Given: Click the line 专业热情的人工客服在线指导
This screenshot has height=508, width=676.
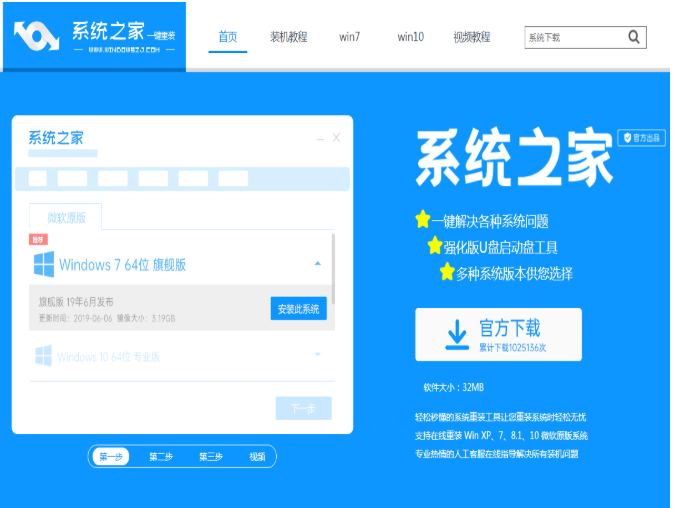Looking at the screenshot, I should tap(497, 454).
